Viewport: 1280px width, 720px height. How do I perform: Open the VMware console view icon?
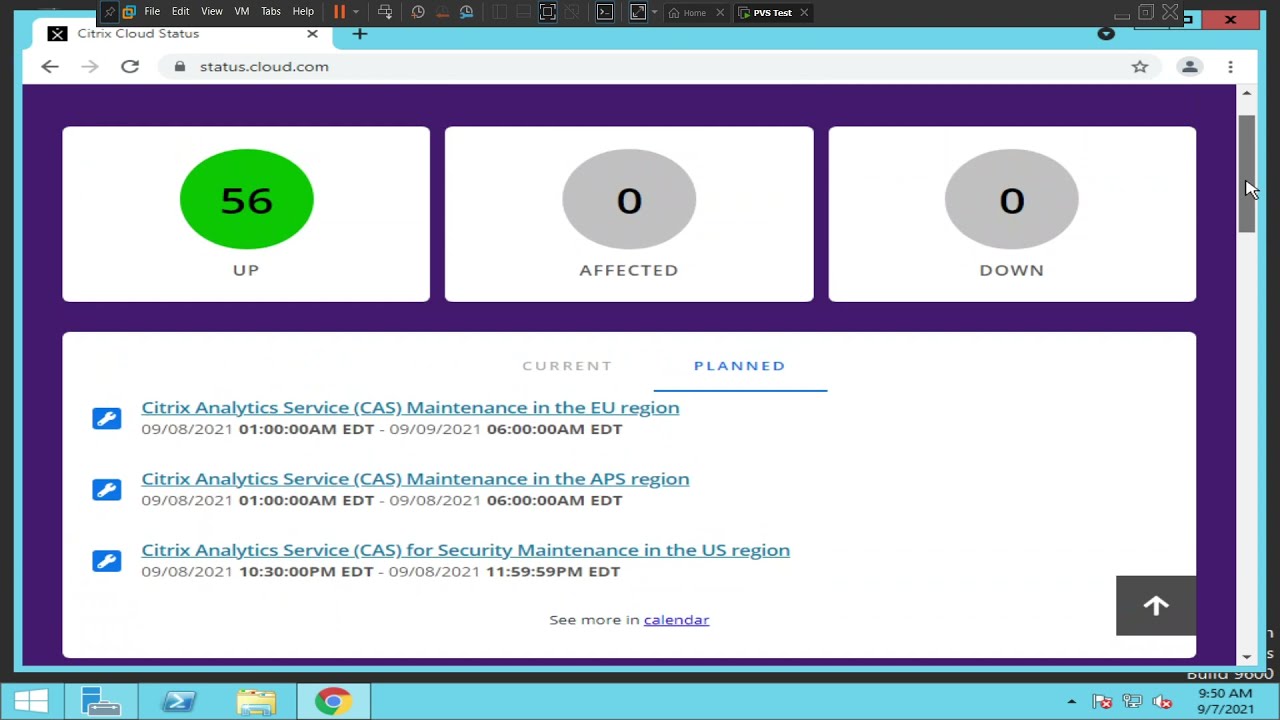point(604,12)
